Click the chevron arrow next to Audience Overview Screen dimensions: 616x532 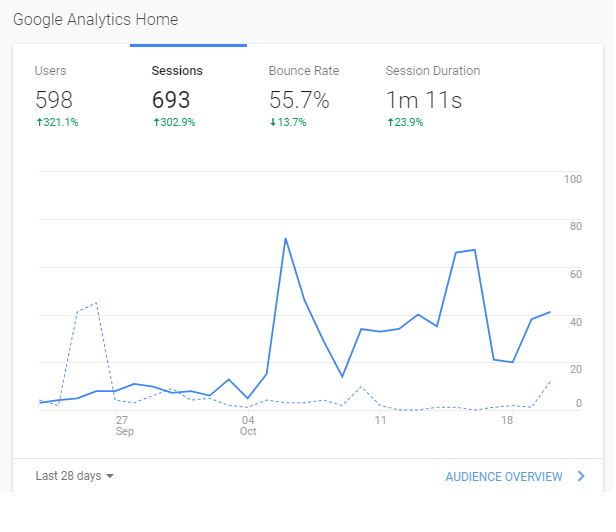pos(581,476)
